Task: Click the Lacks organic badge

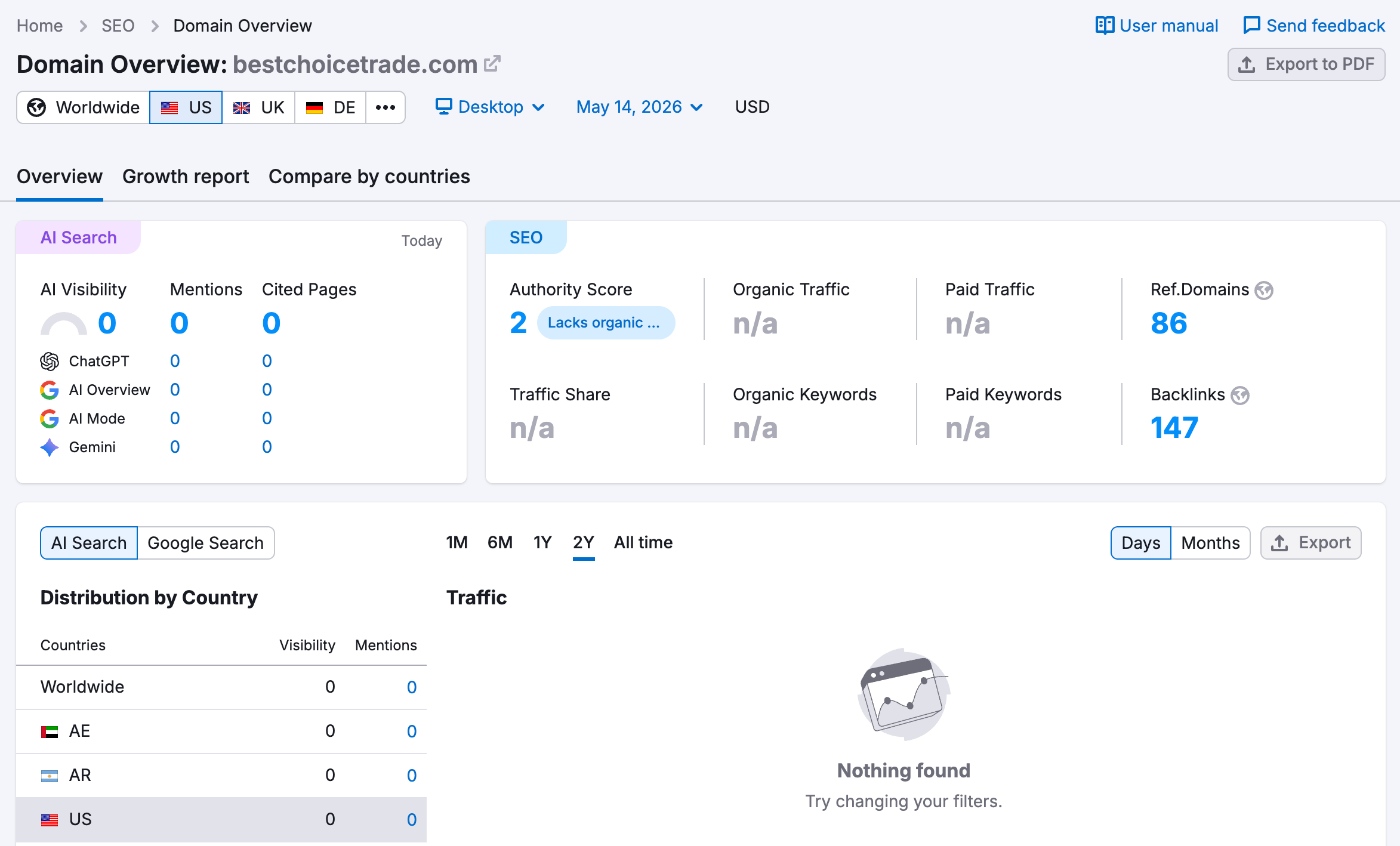Action: click(x=606, y=323)
